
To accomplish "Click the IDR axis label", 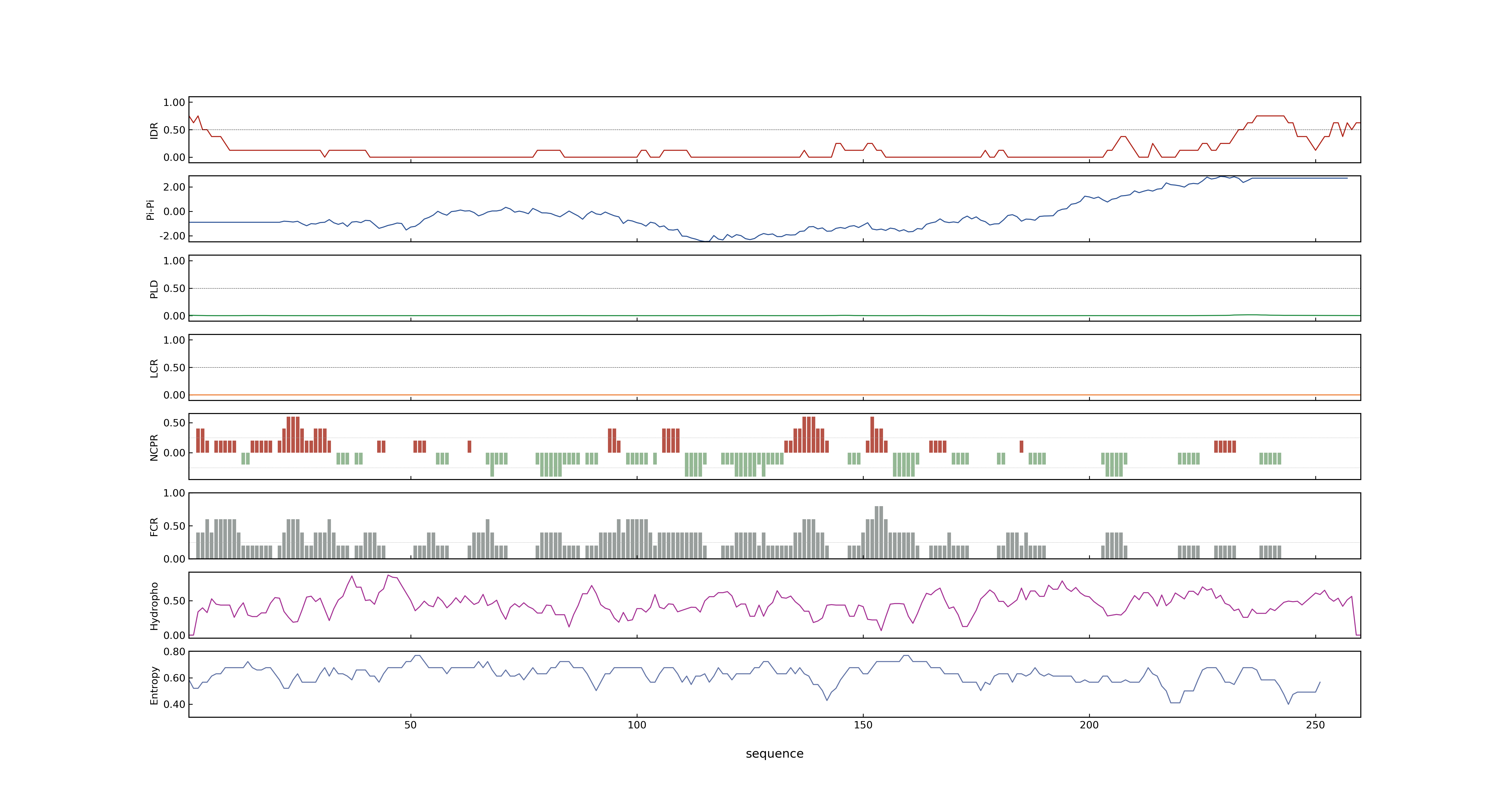I will point(154,130).
